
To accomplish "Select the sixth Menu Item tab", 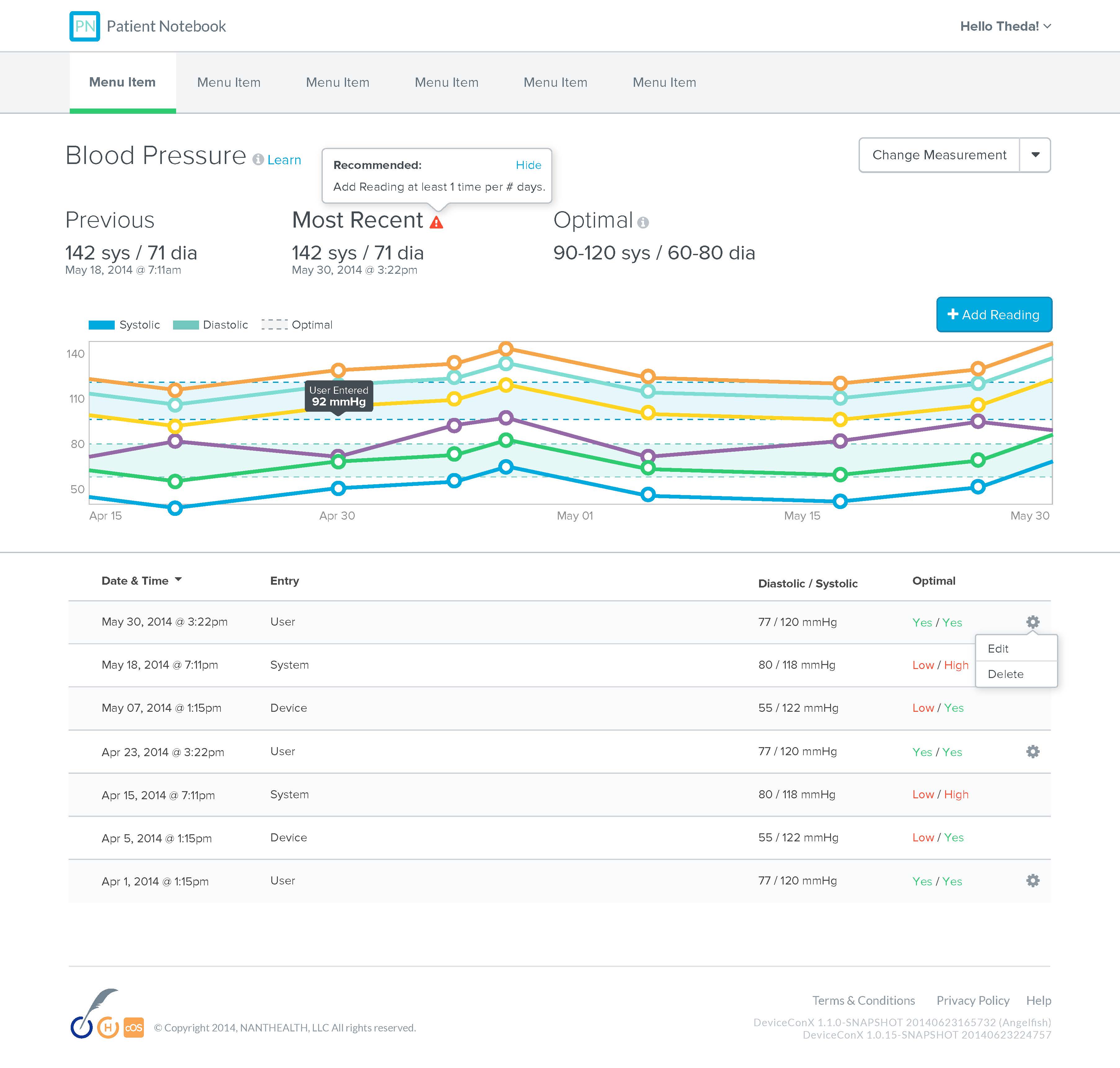I will (664, 82).
